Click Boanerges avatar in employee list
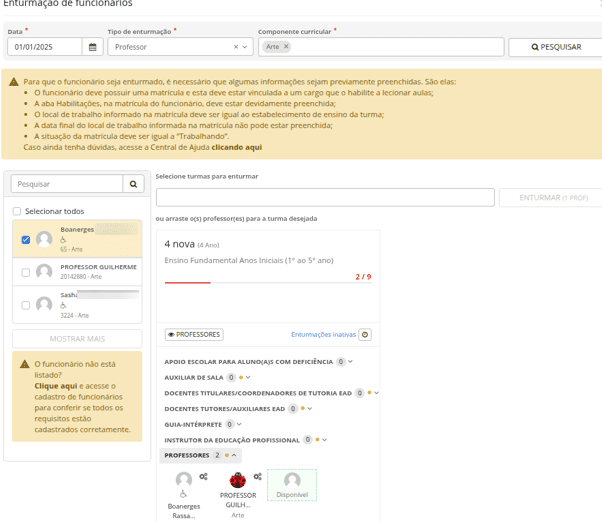This screenshot has height=522, width=602. pos(44,239)
